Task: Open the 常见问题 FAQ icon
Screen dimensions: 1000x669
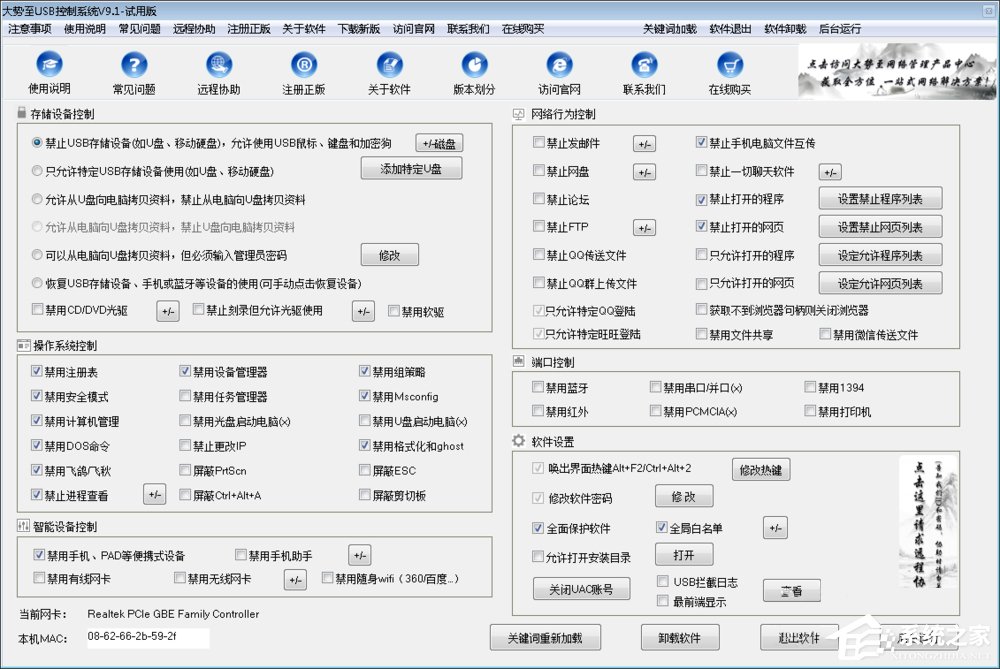Action: (x=133, y=72)
